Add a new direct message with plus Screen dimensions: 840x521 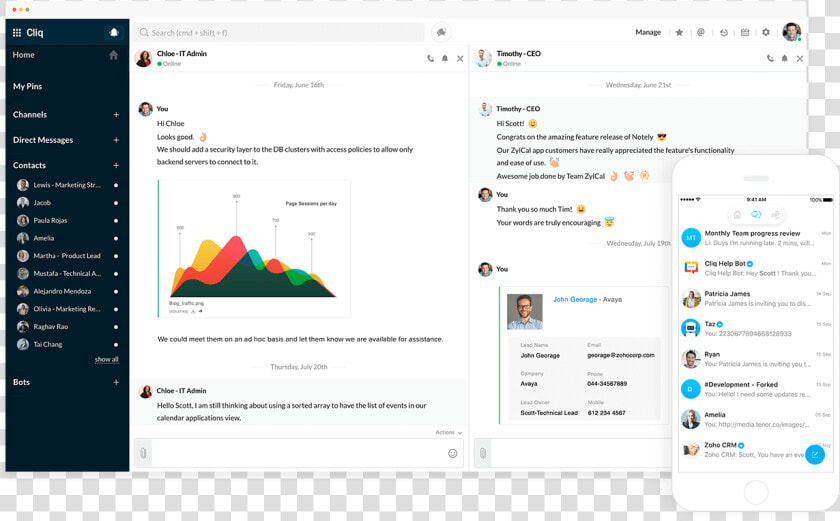(x=116, y=140)
